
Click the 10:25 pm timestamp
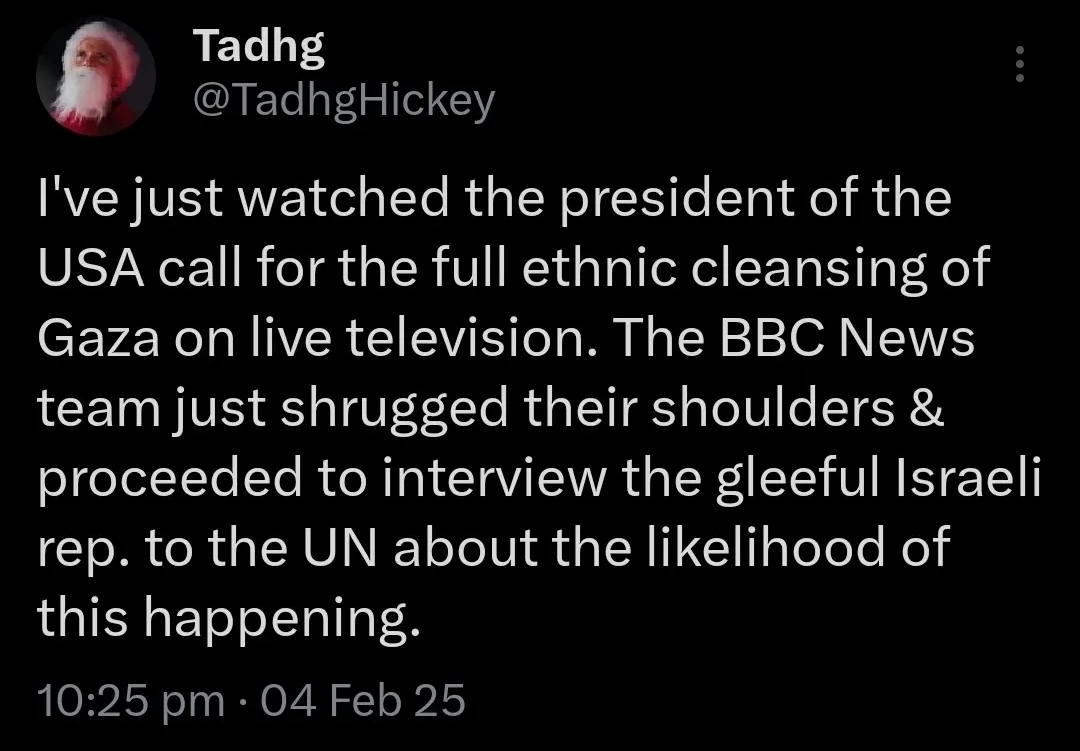pos(131,700)
